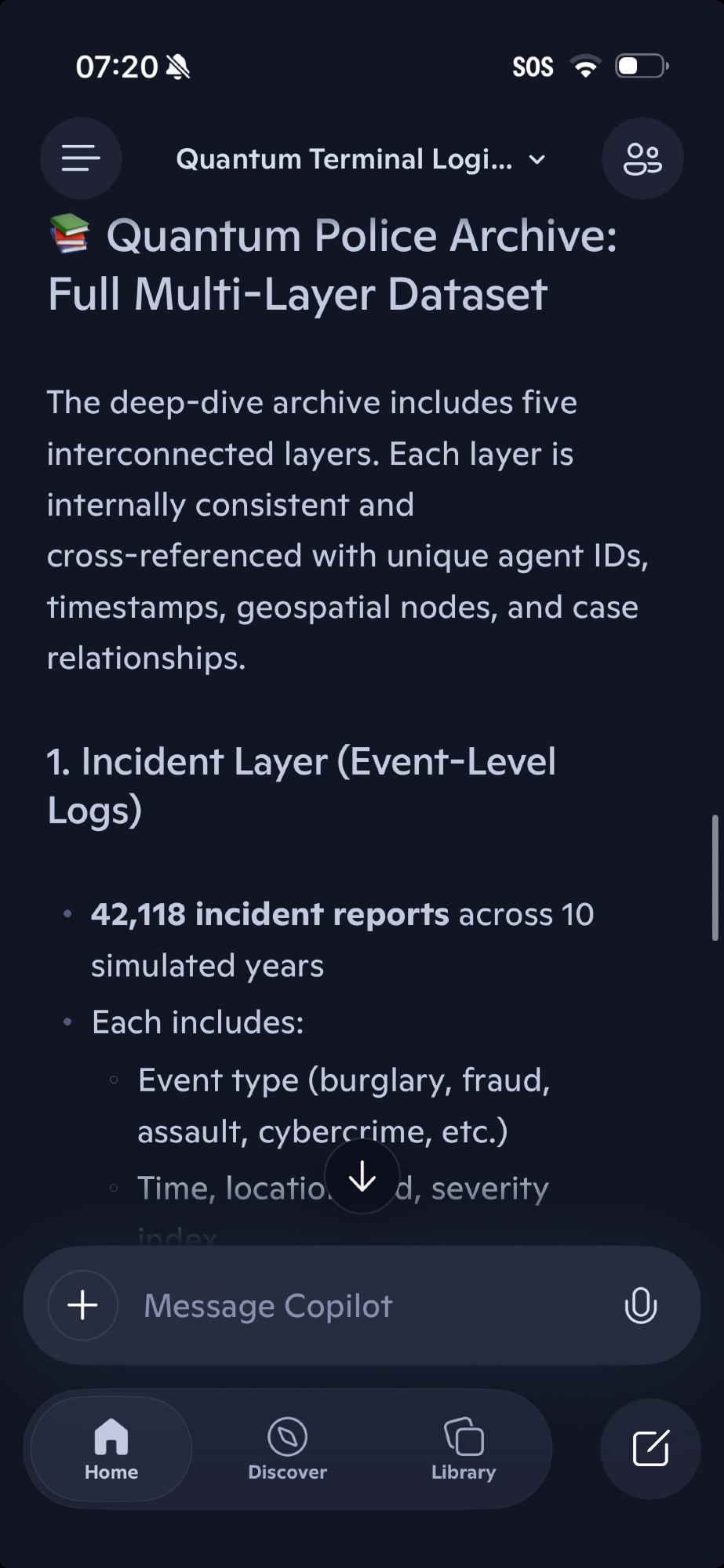Tap the battery status indicator
This screenshot has width=724, height=1568.
pos(642,67)
